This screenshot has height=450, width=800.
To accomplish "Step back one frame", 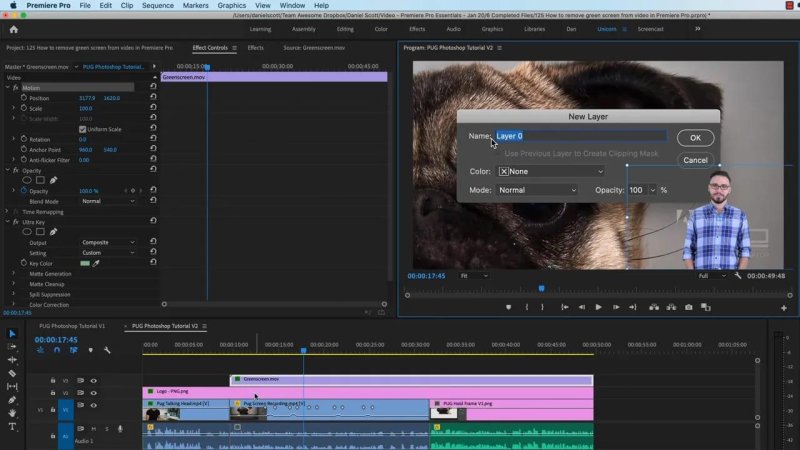I will click(582, 307).
